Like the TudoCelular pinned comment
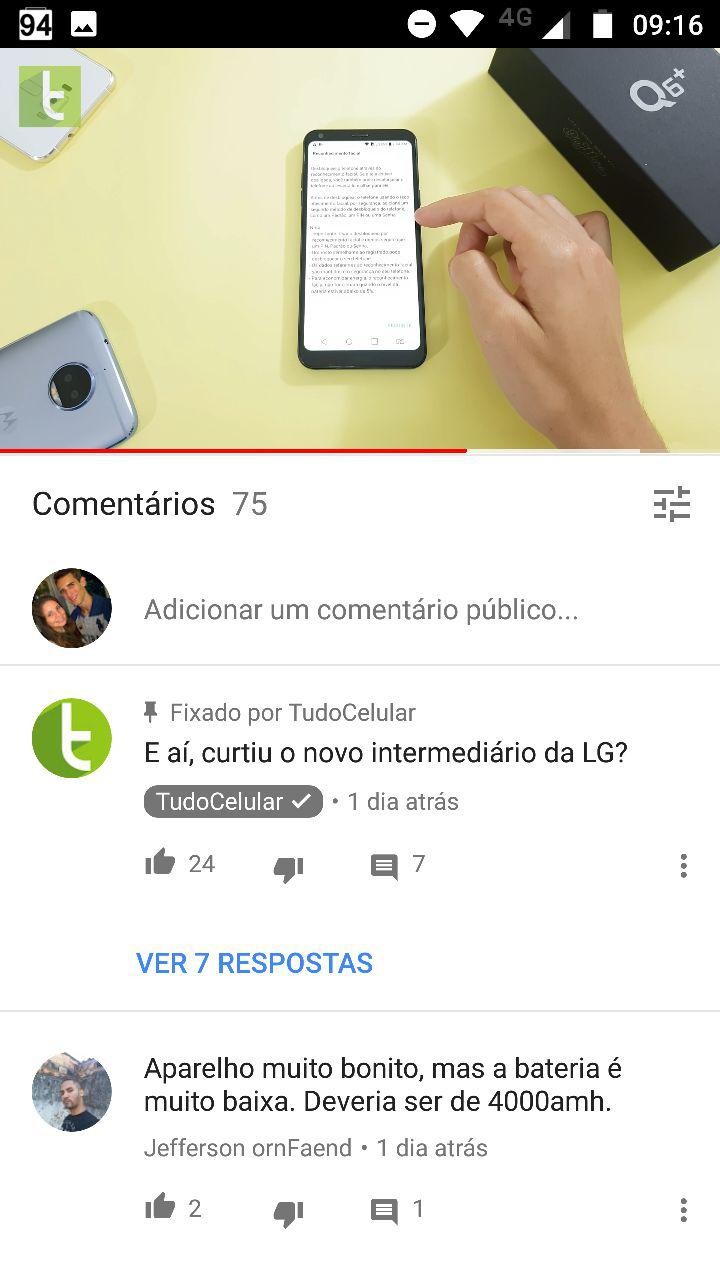 tap(160, 862)
